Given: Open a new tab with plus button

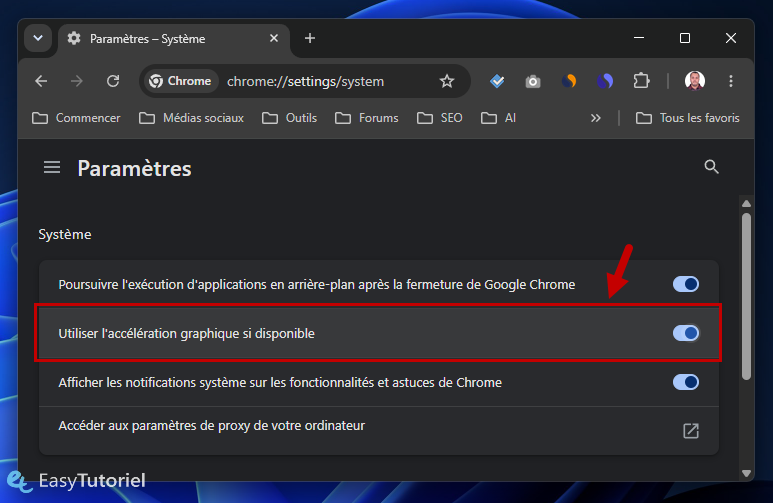Looking at the screenshot, I should 310,38.
